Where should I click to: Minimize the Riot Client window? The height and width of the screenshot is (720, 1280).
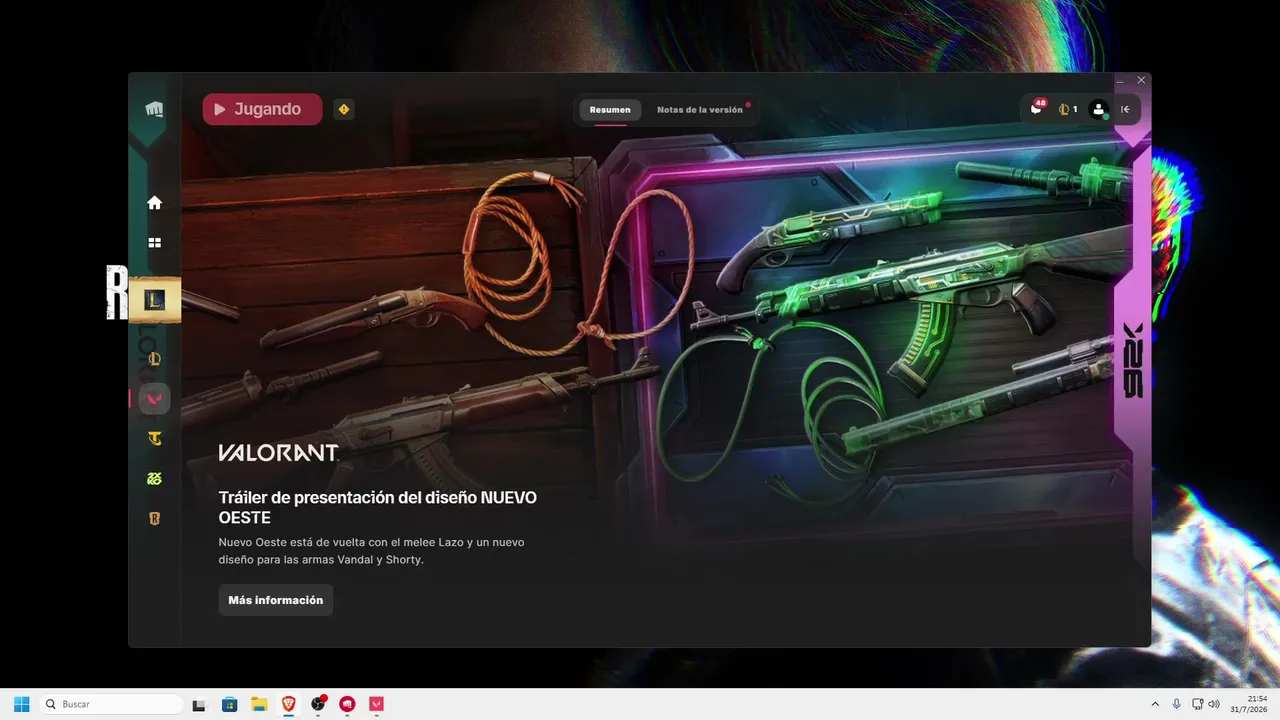[1120, 80]
